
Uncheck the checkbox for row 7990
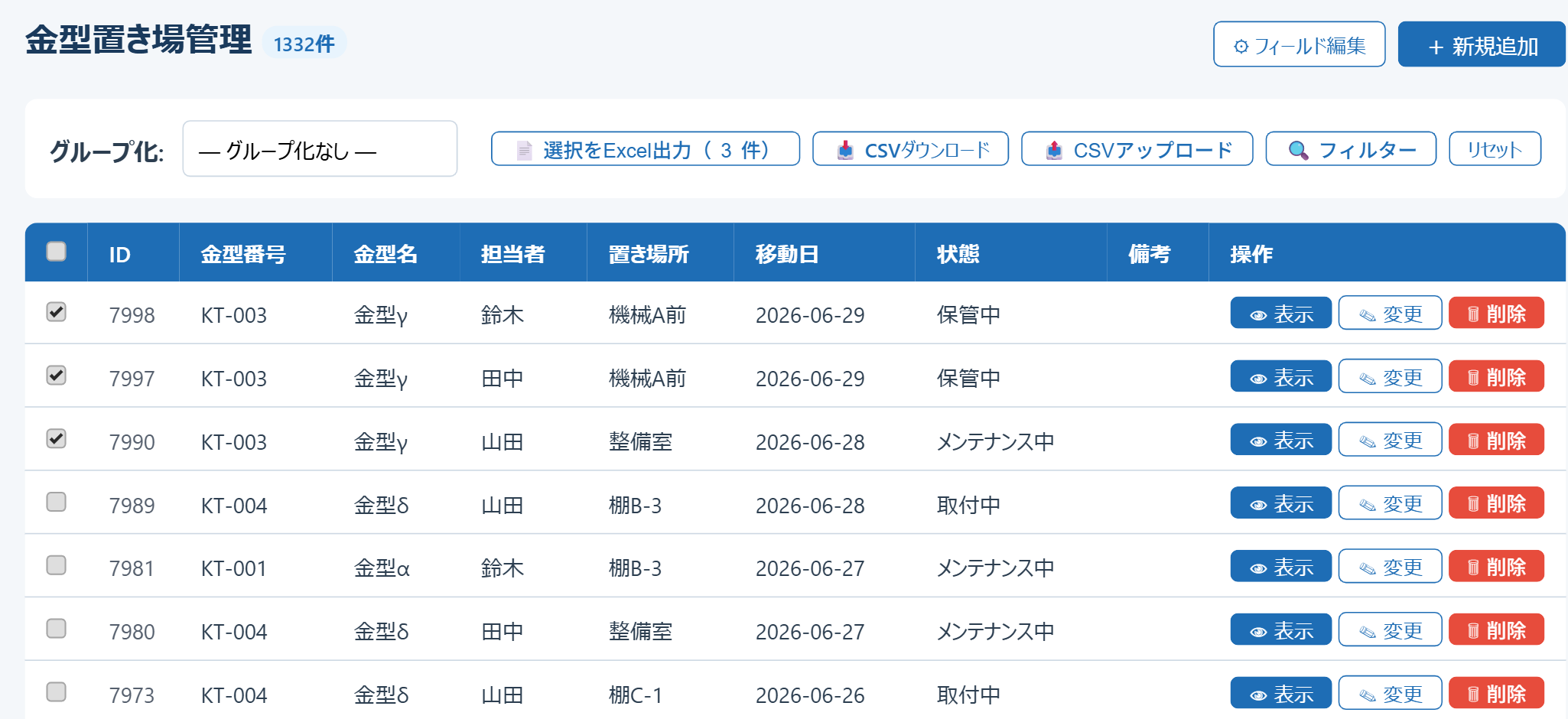(57, 439)
